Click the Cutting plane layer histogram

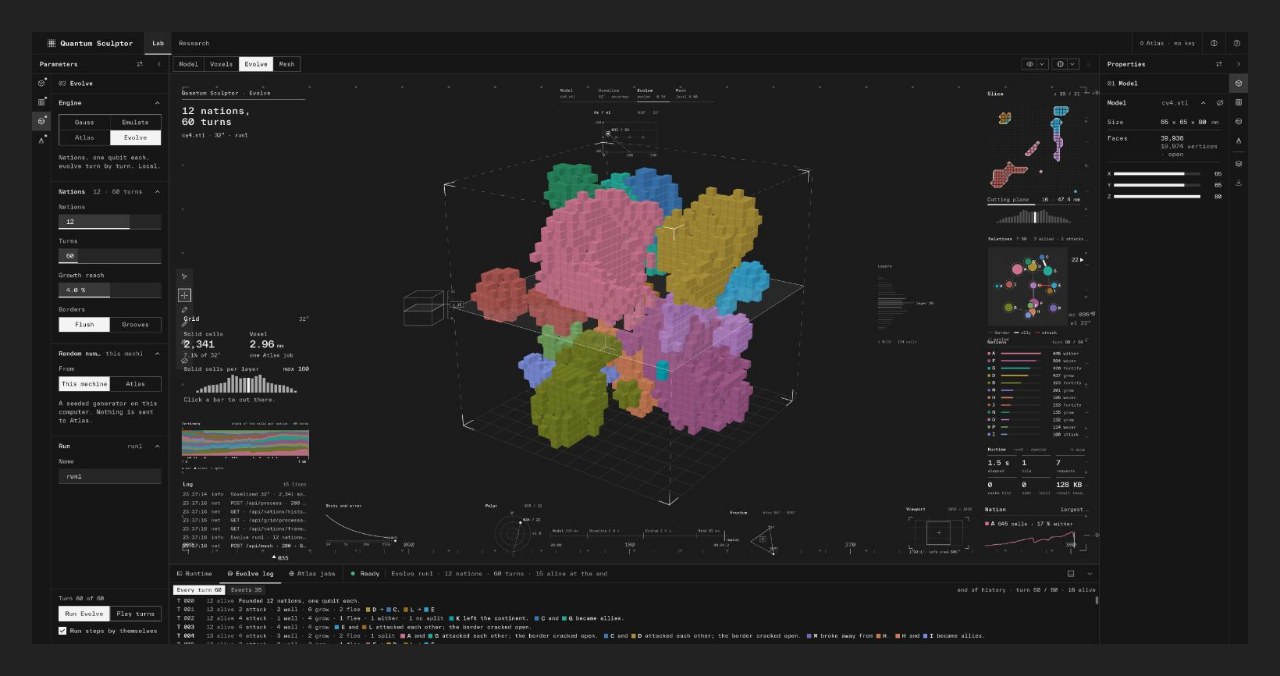tap(1034, 215)
